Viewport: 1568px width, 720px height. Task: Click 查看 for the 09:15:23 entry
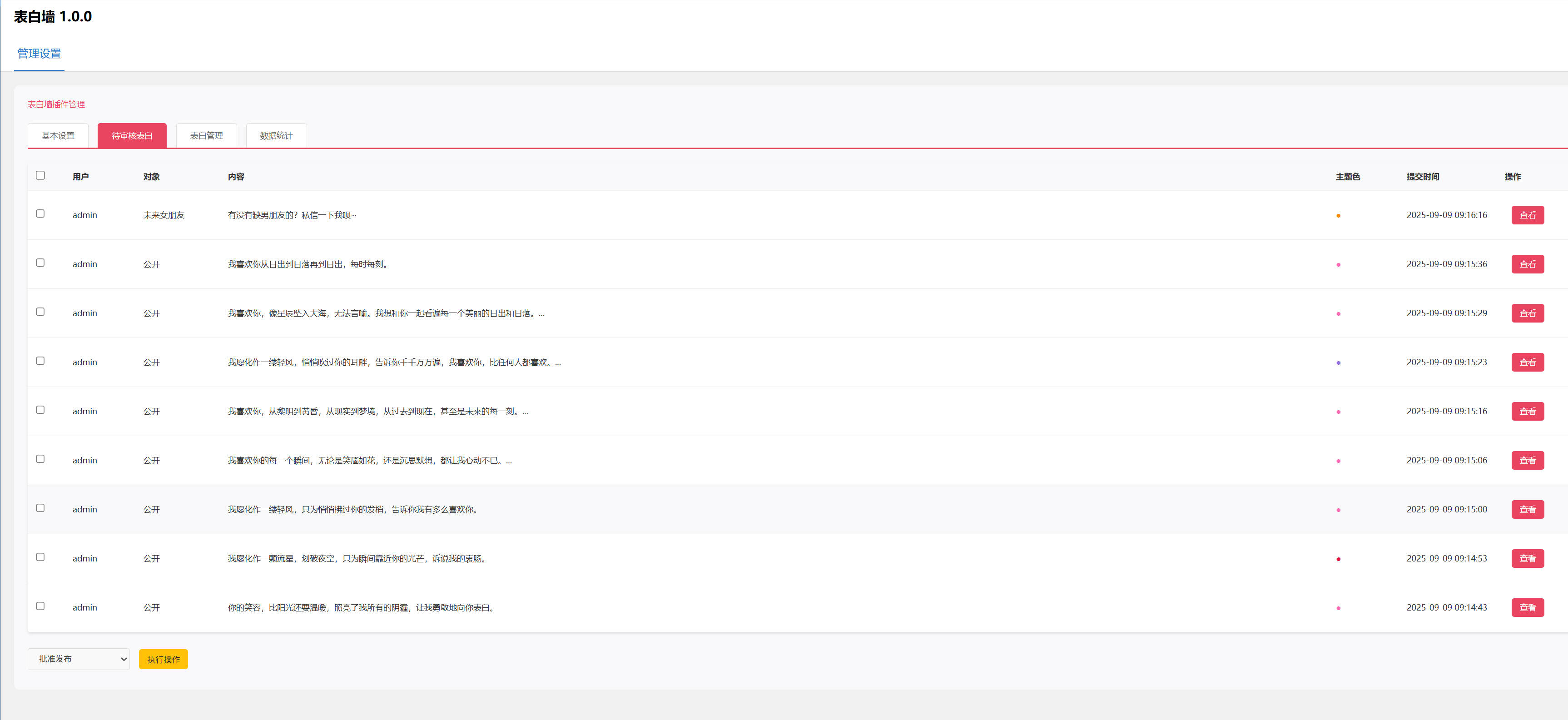1527,362
